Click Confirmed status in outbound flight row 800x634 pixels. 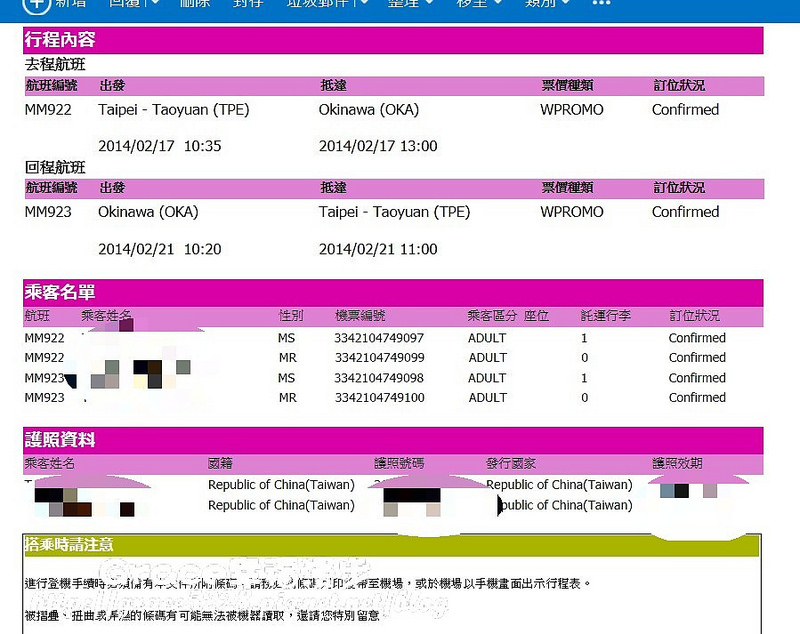coord(685,110)
